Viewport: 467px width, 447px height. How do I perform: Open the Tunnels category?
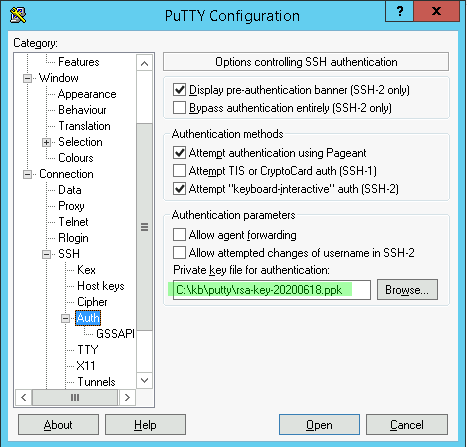point(96,382)
